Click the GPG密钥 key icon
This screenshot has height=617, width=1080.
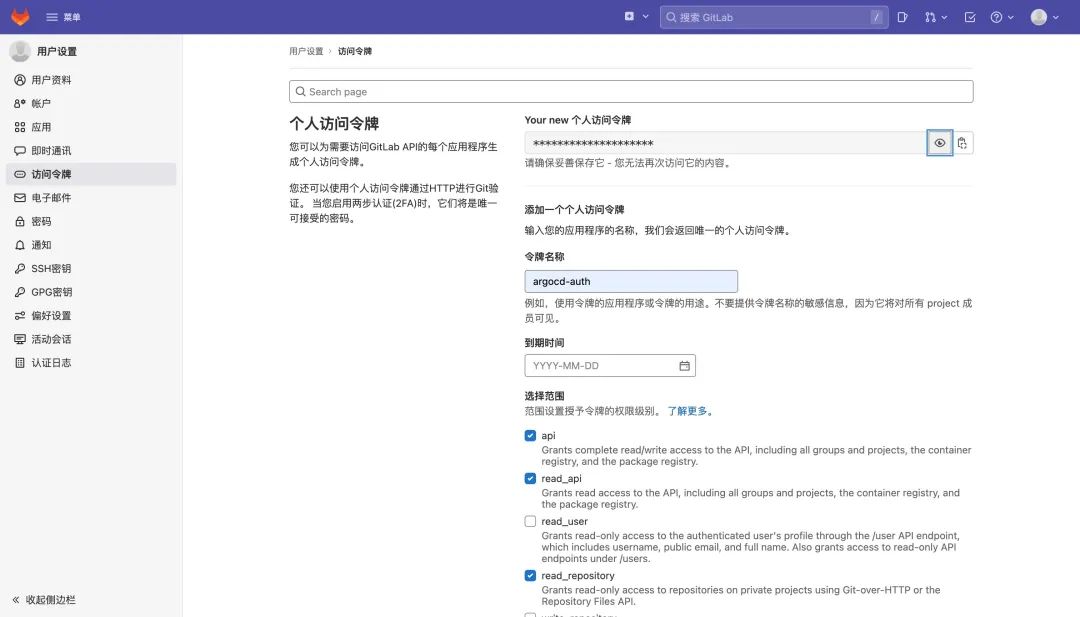(20, 292)
